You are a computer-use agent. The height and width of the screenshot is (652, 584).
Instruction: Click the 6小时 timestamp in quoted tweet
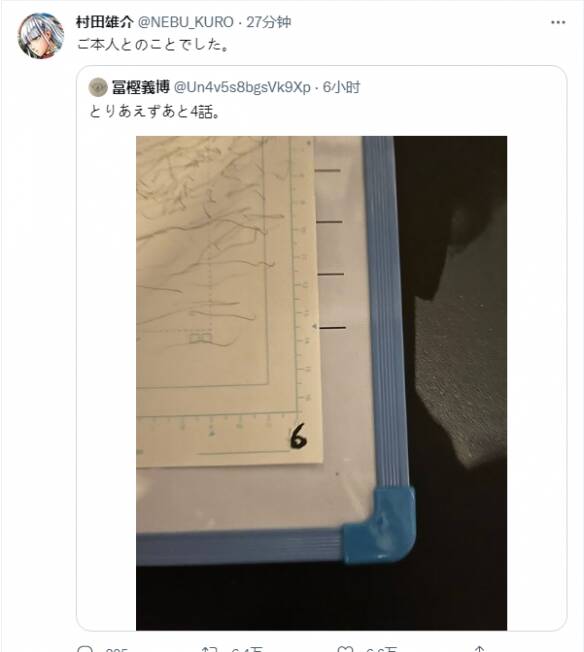(341, 87)
